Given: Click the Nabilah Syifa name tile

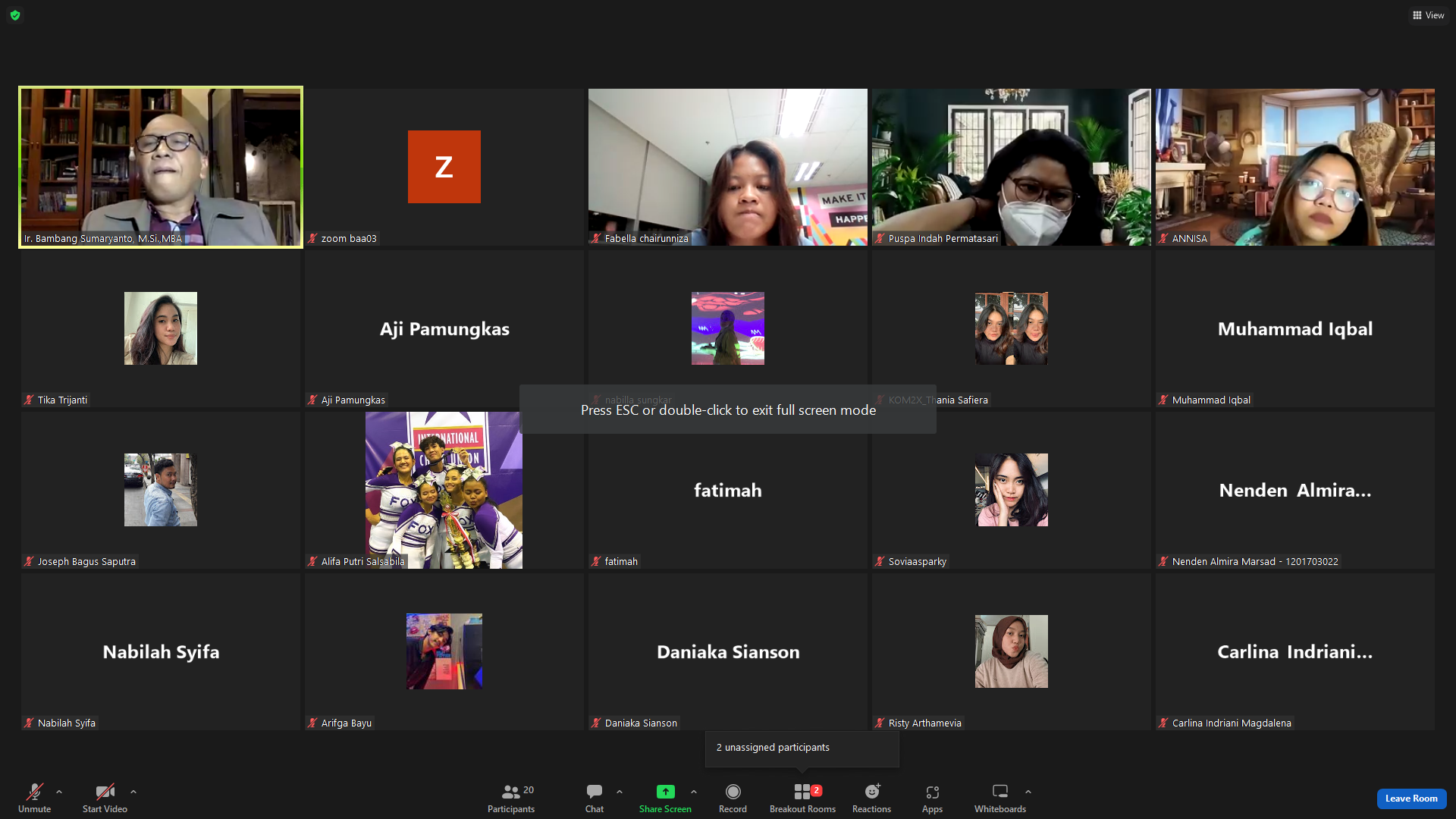Looking at the screenshot, I should (161, 652).
